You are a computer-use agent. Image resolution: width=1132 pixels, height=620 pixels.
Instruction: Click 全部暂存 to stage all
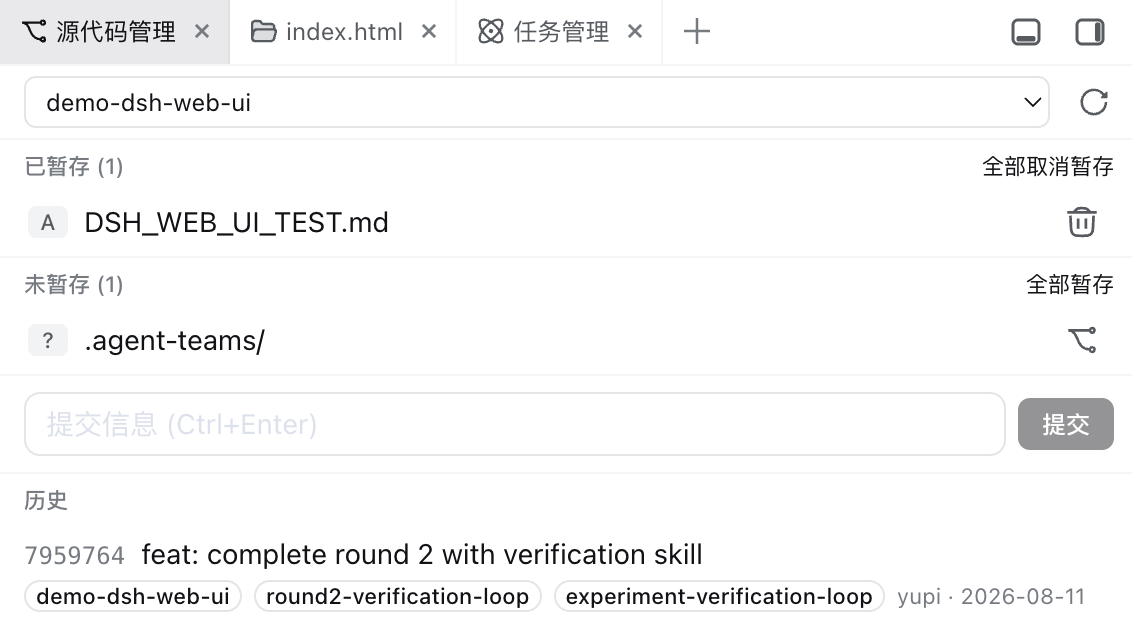click(x=1070, y=284)
